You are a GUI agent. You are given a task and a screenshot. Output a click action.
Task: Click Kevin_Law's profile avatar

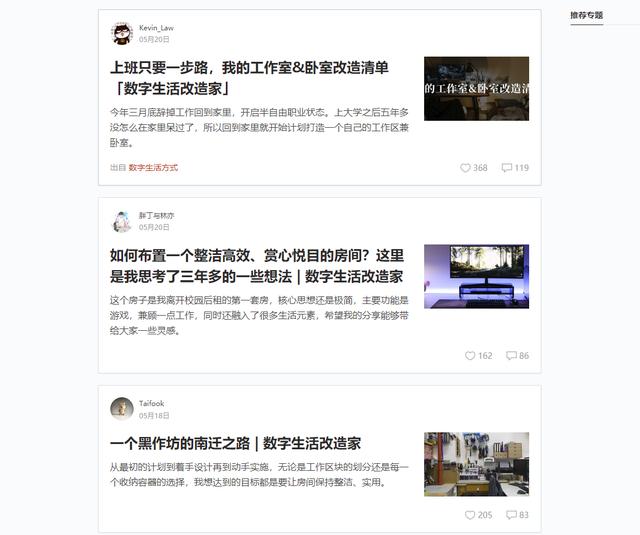(122, 34)
